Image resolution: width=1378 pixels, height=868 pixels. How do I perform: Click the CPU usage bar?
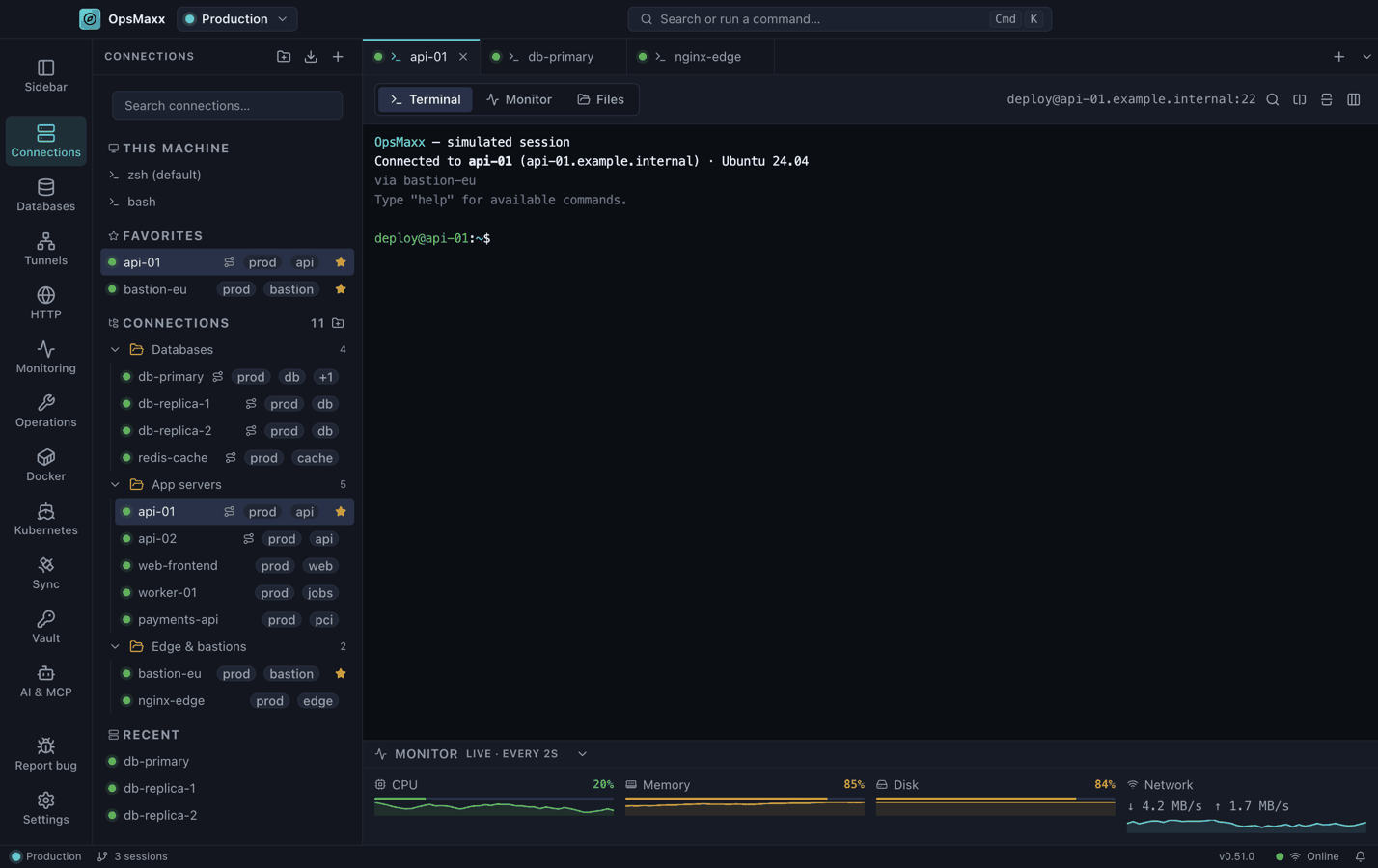pos(494,799)
